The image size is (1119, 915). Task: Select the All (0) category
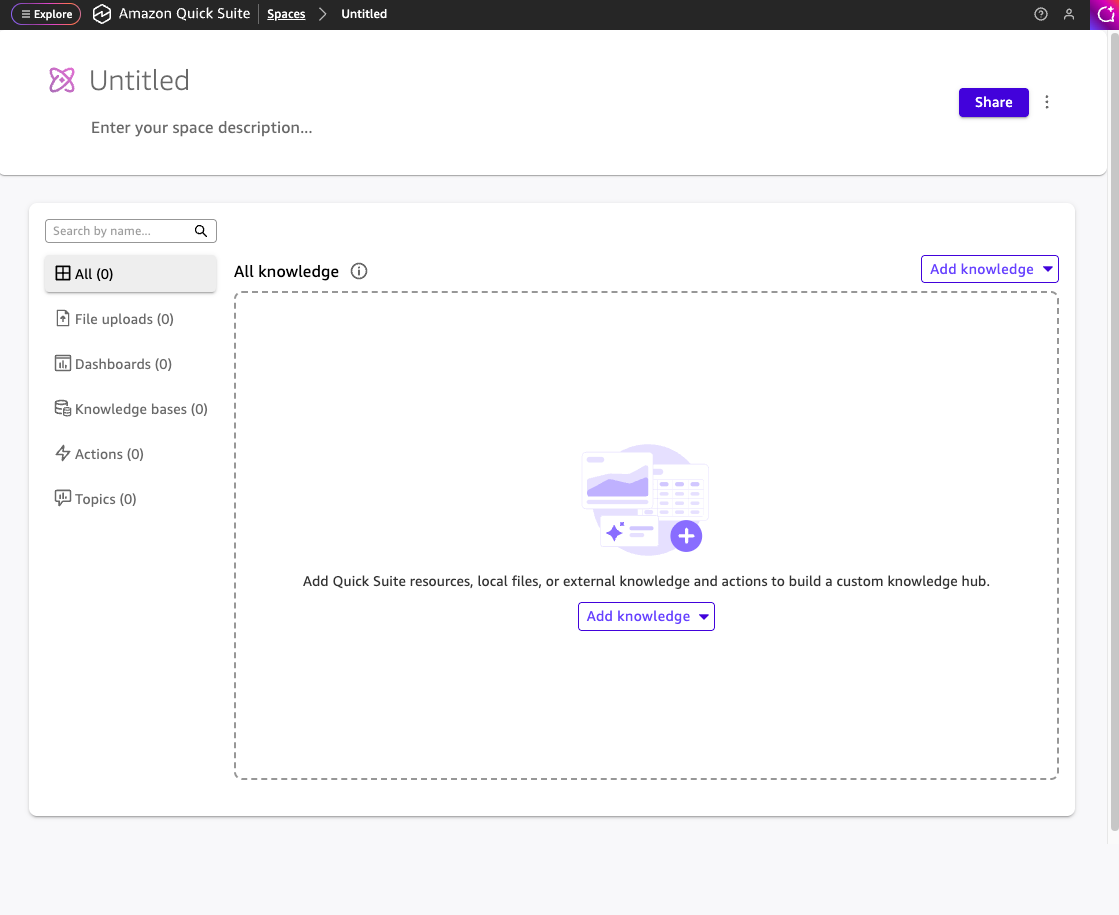[130, 273]
